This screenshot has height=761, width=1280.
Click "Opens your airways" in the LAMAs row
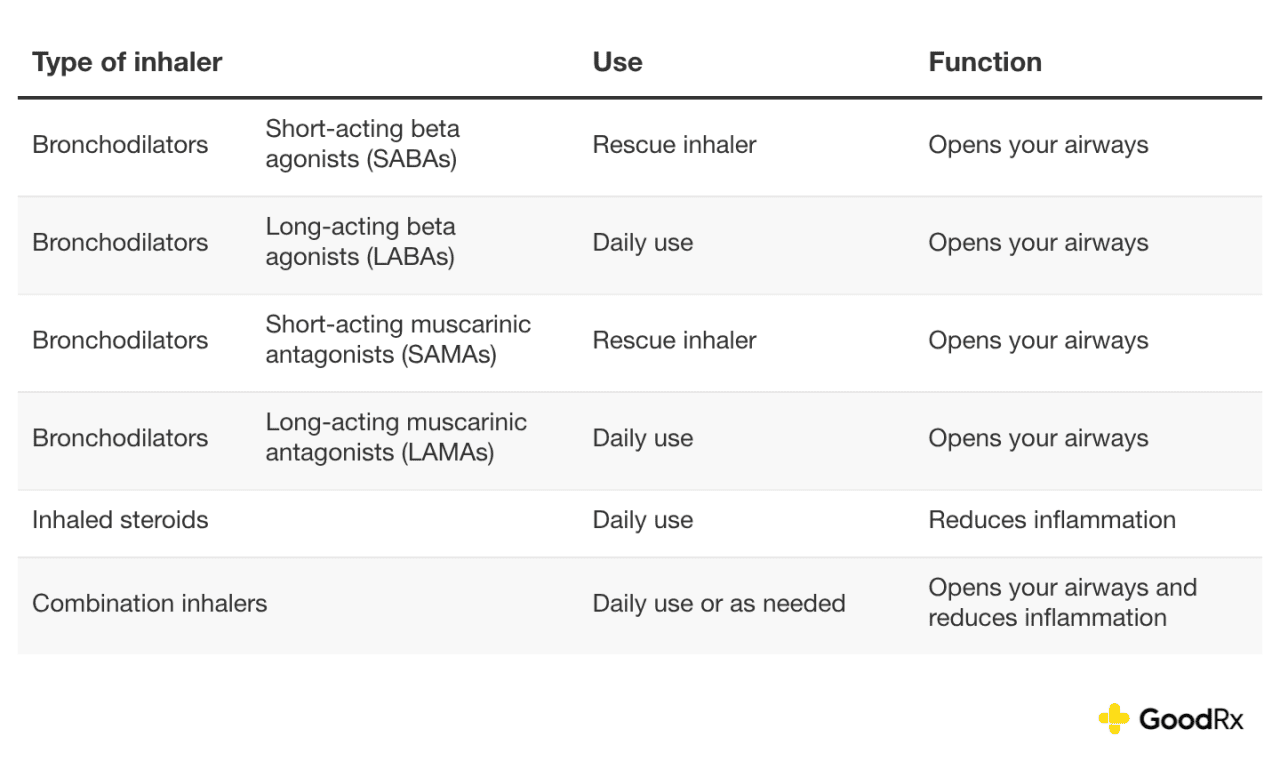[x=1038, y=439]
